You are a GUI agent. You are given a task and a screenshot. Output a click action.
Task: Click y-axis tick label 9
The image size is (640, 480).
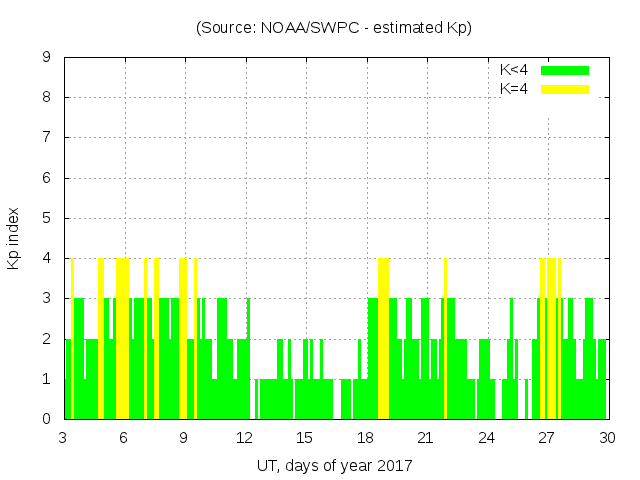click(x=46, y=57)
